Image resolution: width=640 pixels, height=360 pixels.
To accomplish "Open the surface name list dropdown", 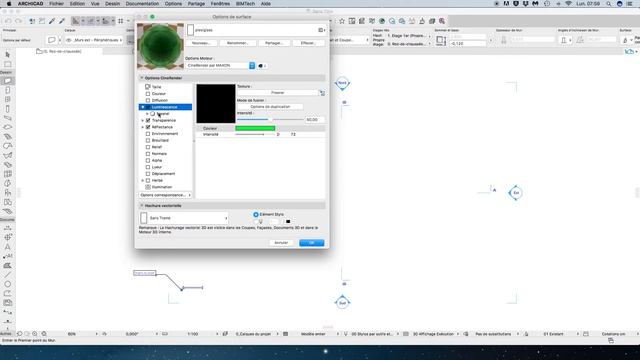I will (322, 30).
